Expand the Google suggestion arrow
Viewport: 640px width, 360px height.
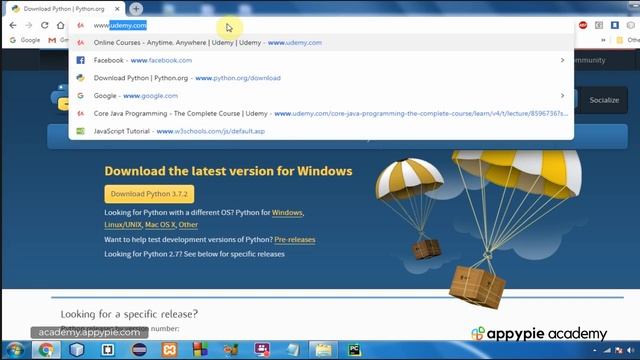562,96
